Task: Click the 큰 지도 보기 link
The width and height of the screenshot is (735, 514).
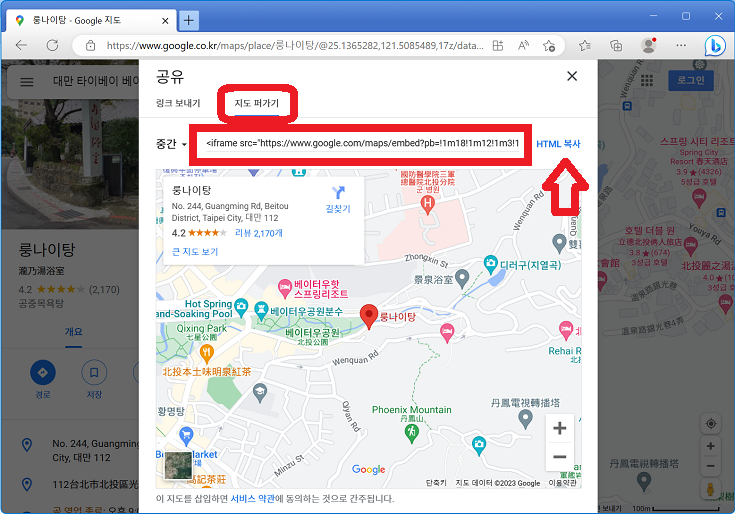Action: 195,252
